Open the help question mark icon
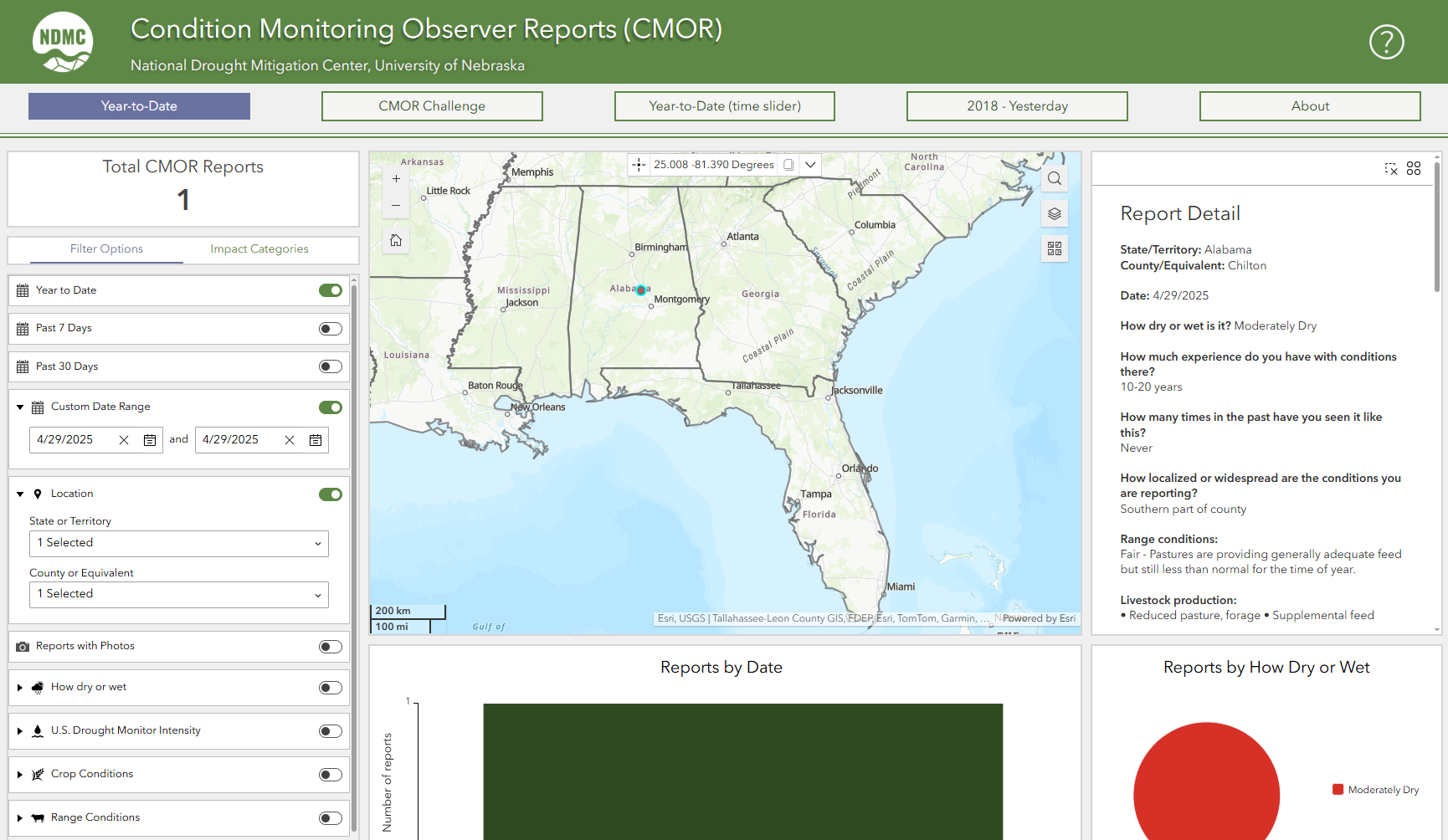 coord(1386,42)
